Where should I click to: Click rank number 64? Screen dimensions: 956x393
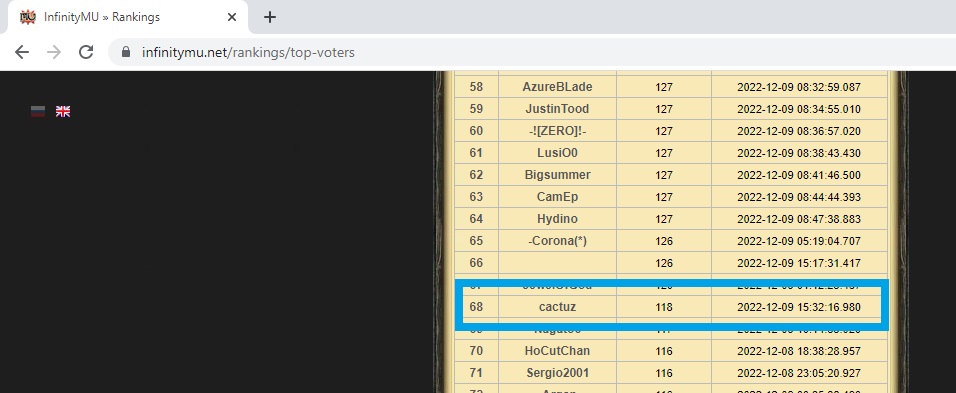point(476,219)
